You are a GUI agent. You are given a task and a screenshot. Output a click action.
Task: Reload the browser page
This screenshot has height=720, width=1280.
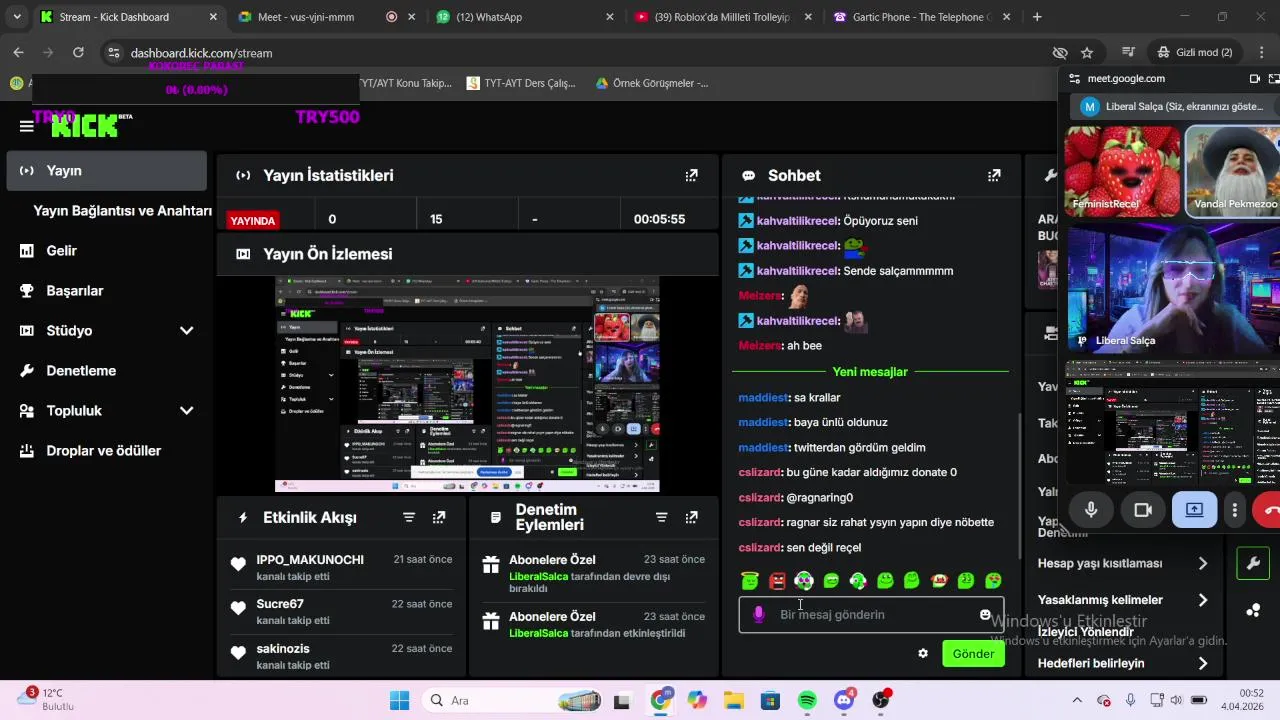pyautogui.click(x=78, y=52)
